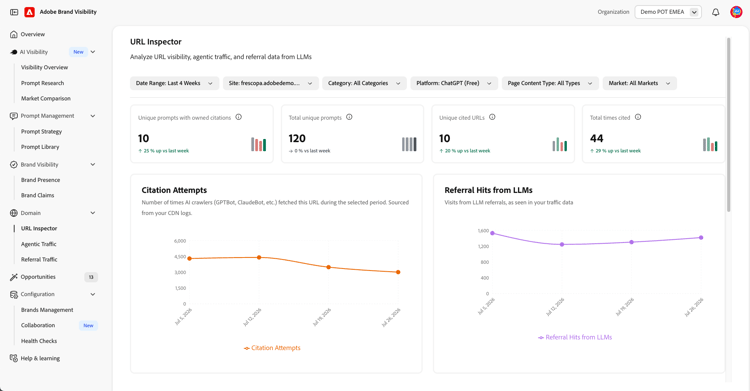The height and width of the screenshot is (391, 750).
Task: Toggle Referral Hits from LLMs legend series
Action: point(575,337)
